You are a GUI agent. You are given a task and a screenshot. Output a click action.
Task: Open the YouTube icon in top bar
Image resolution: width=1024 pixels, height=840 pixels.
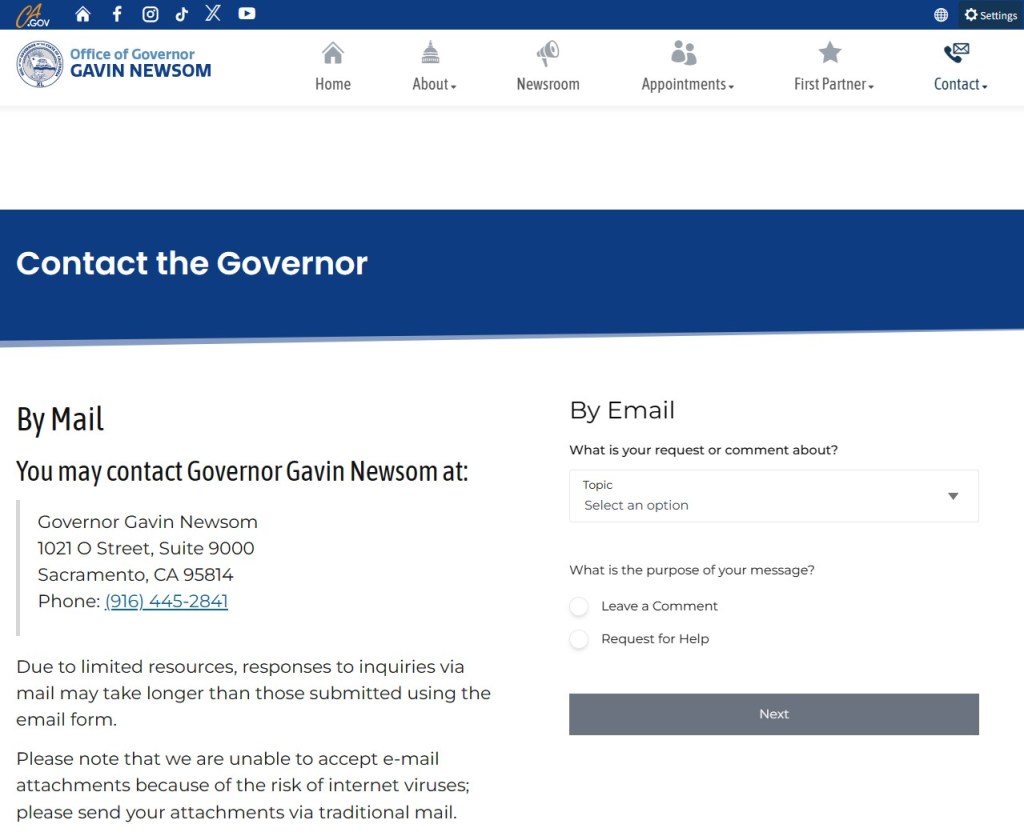[247, 14]
